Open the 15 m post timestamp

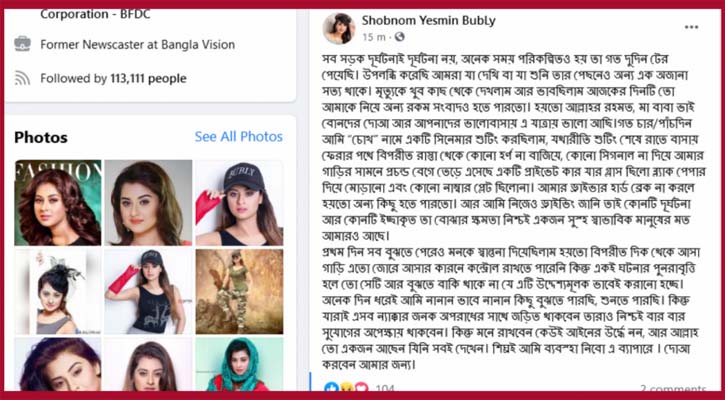click(374, 37)
